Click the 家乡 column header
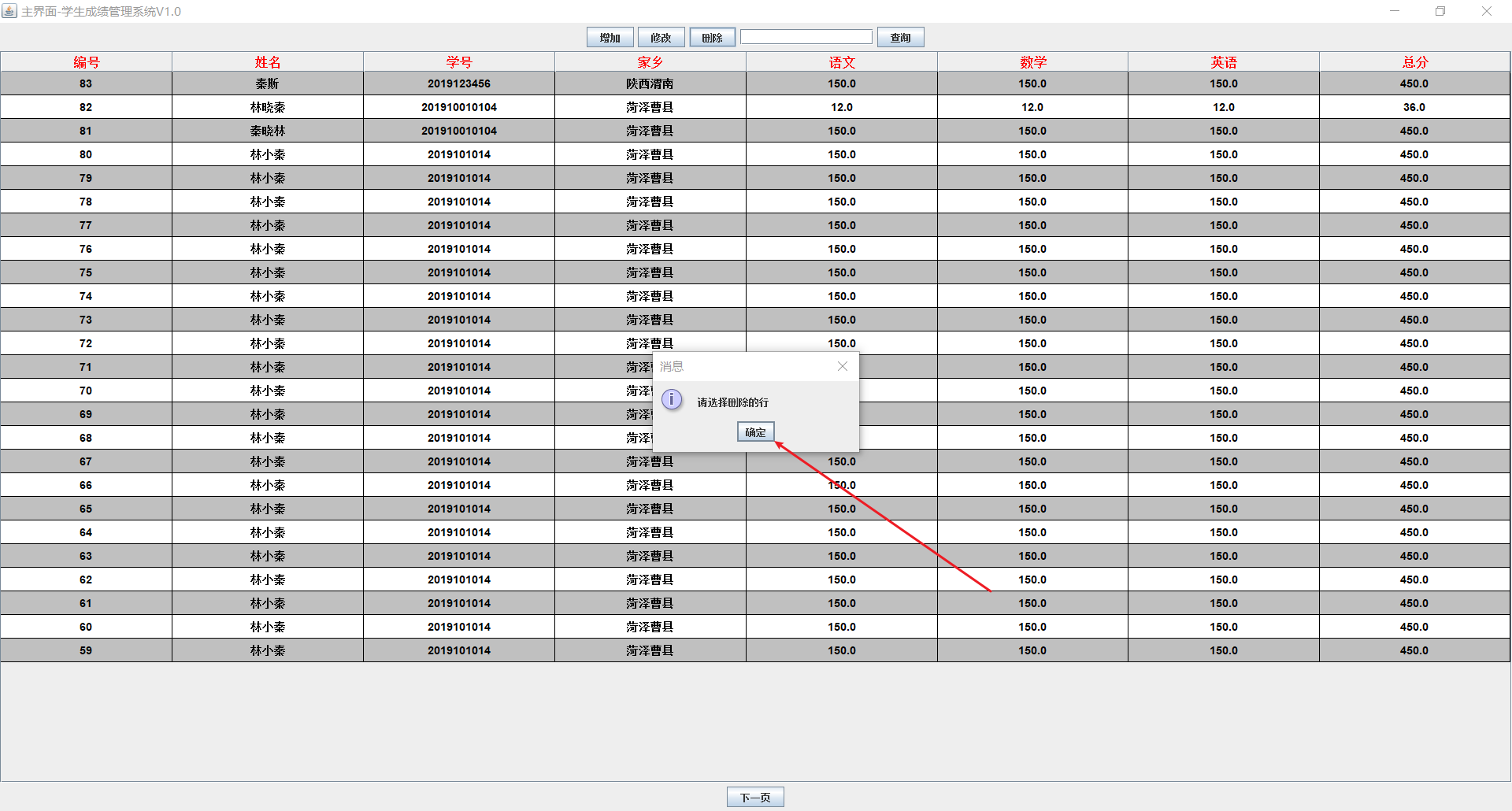The height and width of the screenshot is (811, 1512). (x=650, y=62)
